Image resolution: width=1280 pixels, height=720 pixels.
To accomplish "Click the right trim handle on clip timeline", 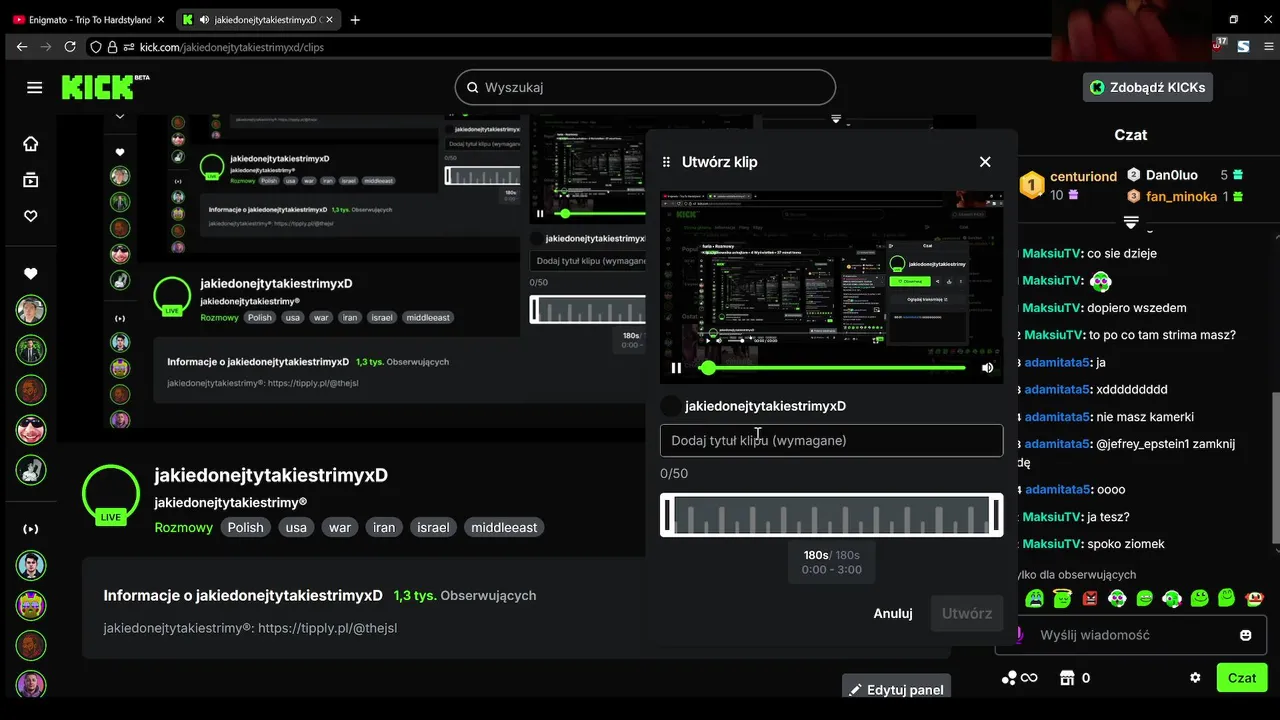I will (x=996, y=515).
